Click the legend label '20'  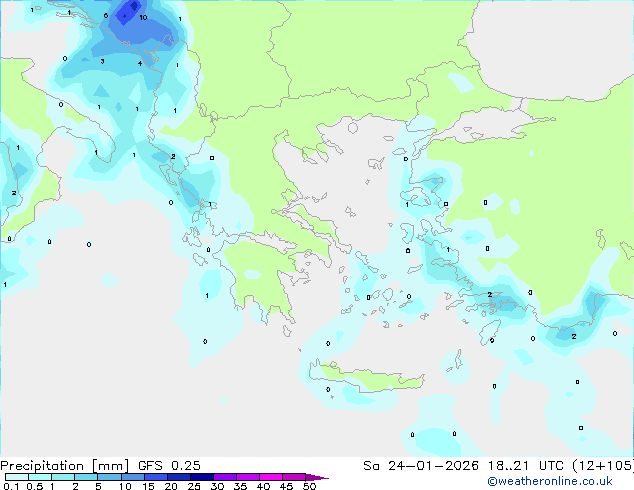click(x=171, y=486)
